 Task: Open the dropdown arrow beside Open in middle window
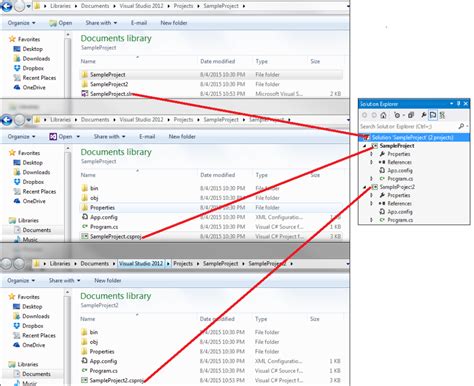click(x=78, y=137)
